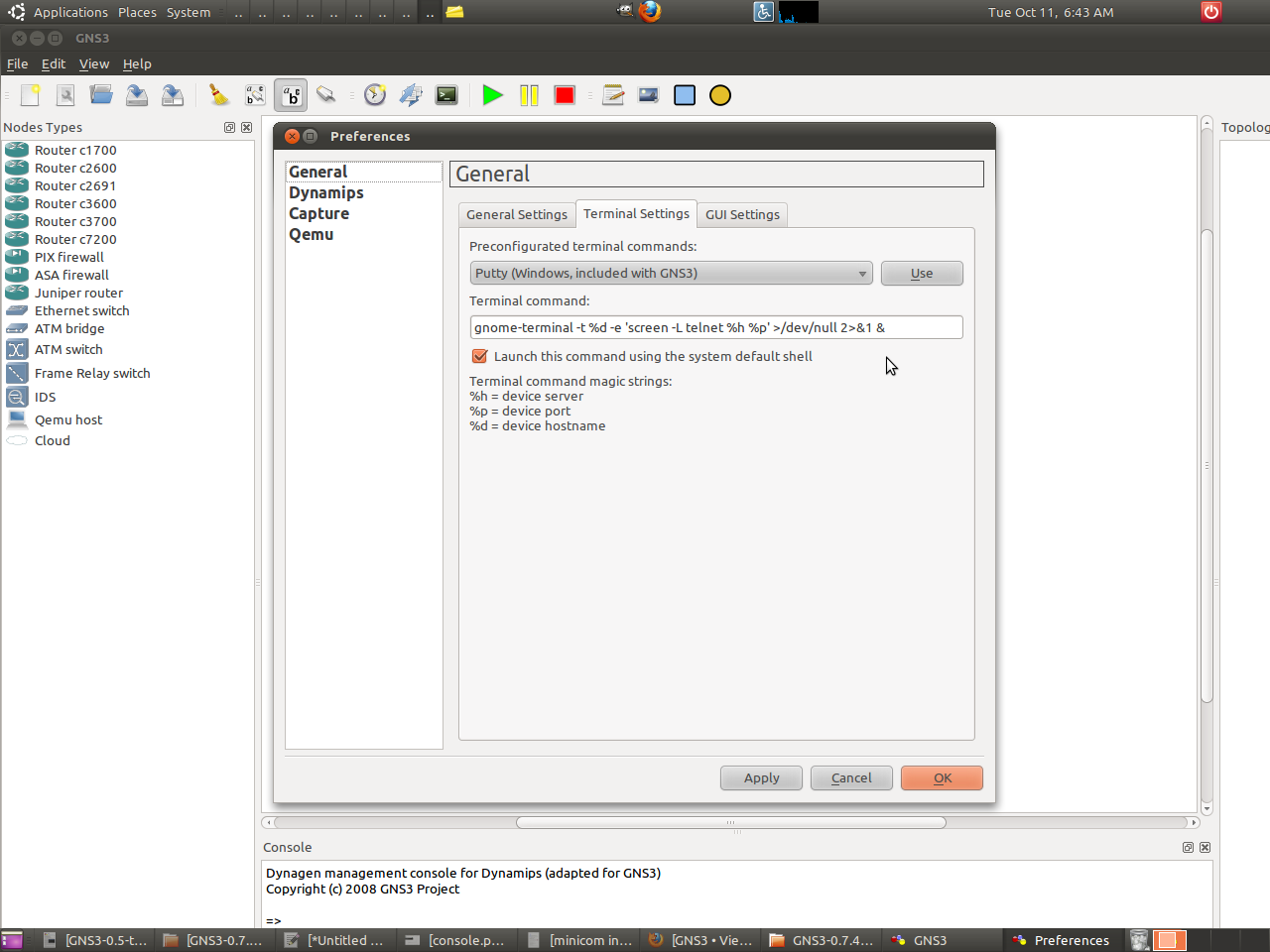Undock the Nodes Types panel
1270x952 pixels.
(229, 127)
